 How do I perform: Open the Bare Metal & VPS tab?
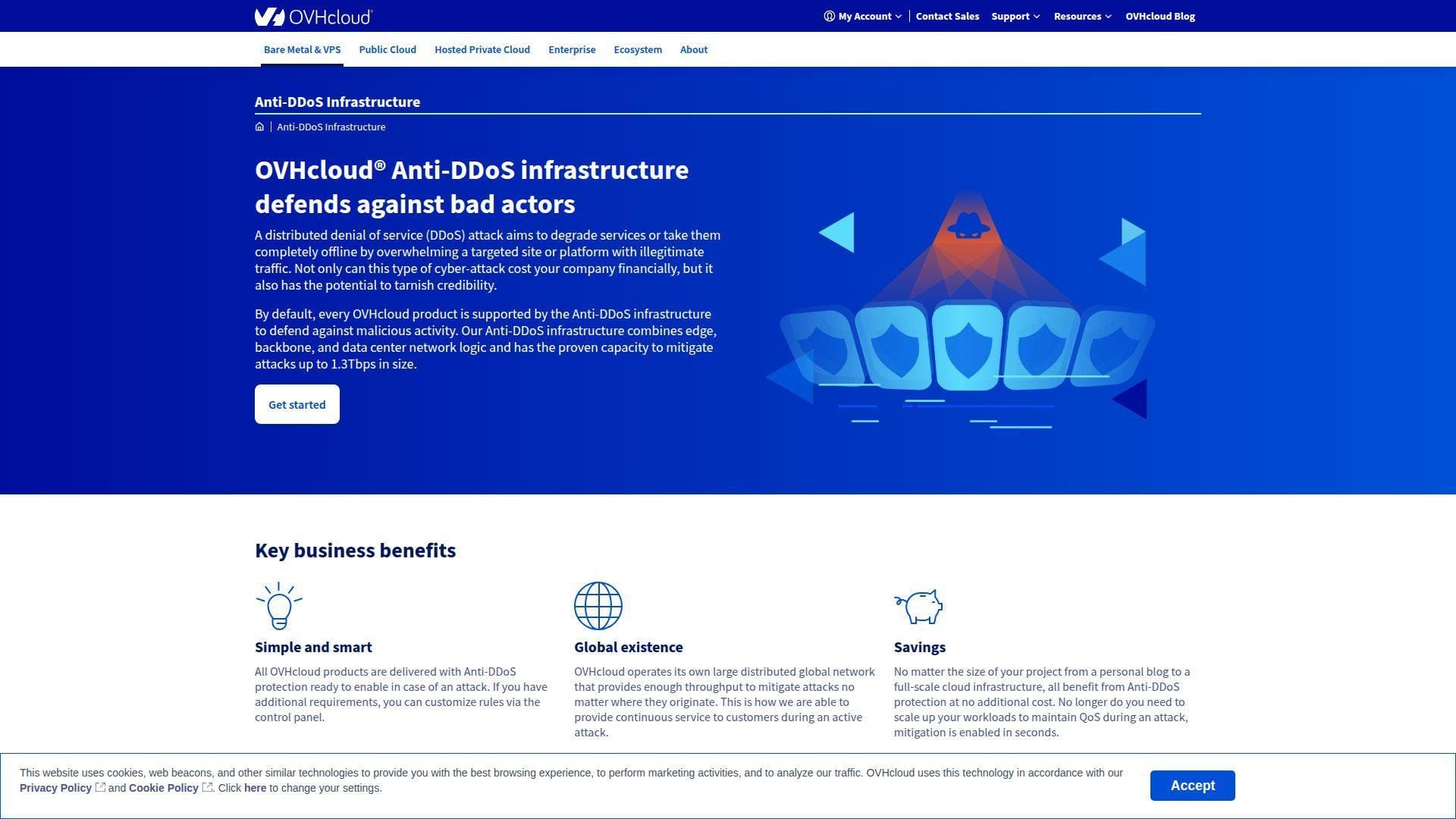pos(302,49)
